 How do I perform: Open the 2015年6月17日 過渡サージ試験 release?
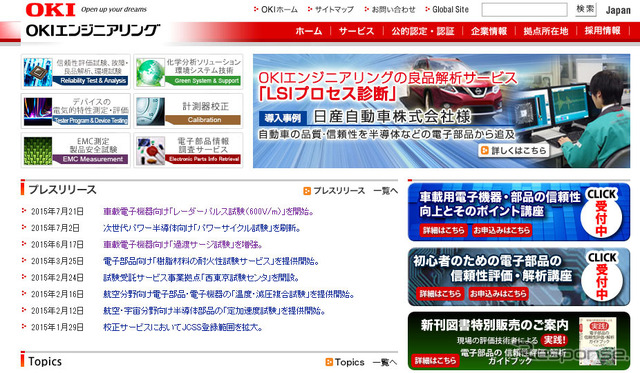[x=183, y=244]
